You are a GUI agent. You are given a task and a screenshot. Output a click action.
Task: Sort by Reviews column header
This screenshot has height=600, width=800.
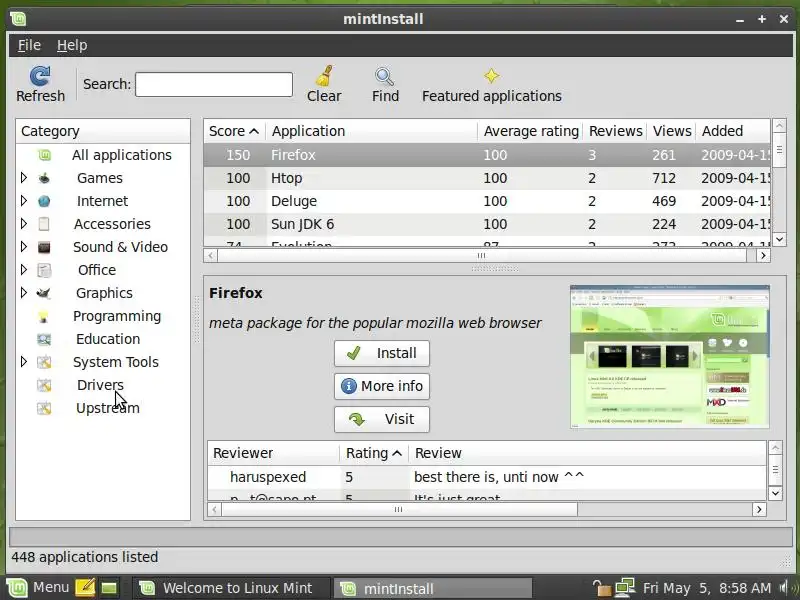pyautogui.click(x=615, y=131)
